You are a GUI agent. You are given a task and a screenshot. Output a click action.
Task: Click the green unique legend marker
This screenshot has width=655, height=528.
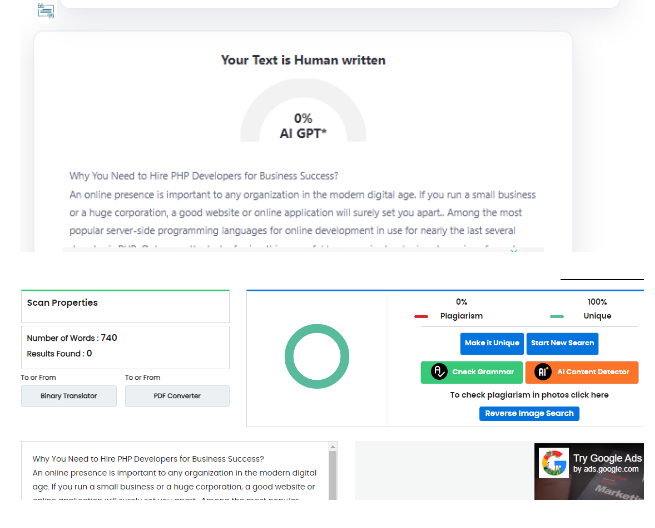pos(557,317)
